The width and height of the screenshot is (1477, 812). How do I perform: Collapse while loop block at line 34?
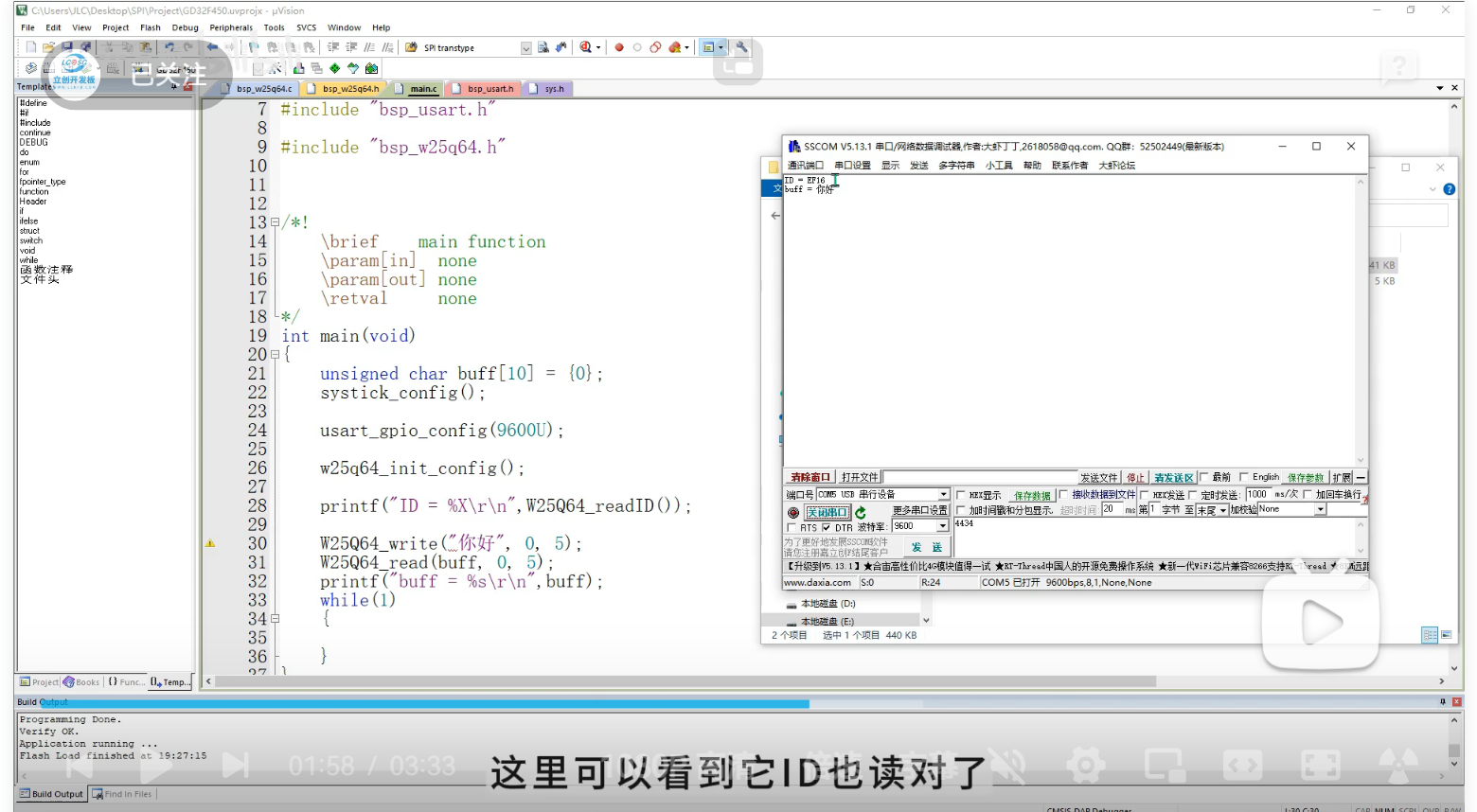275,618
